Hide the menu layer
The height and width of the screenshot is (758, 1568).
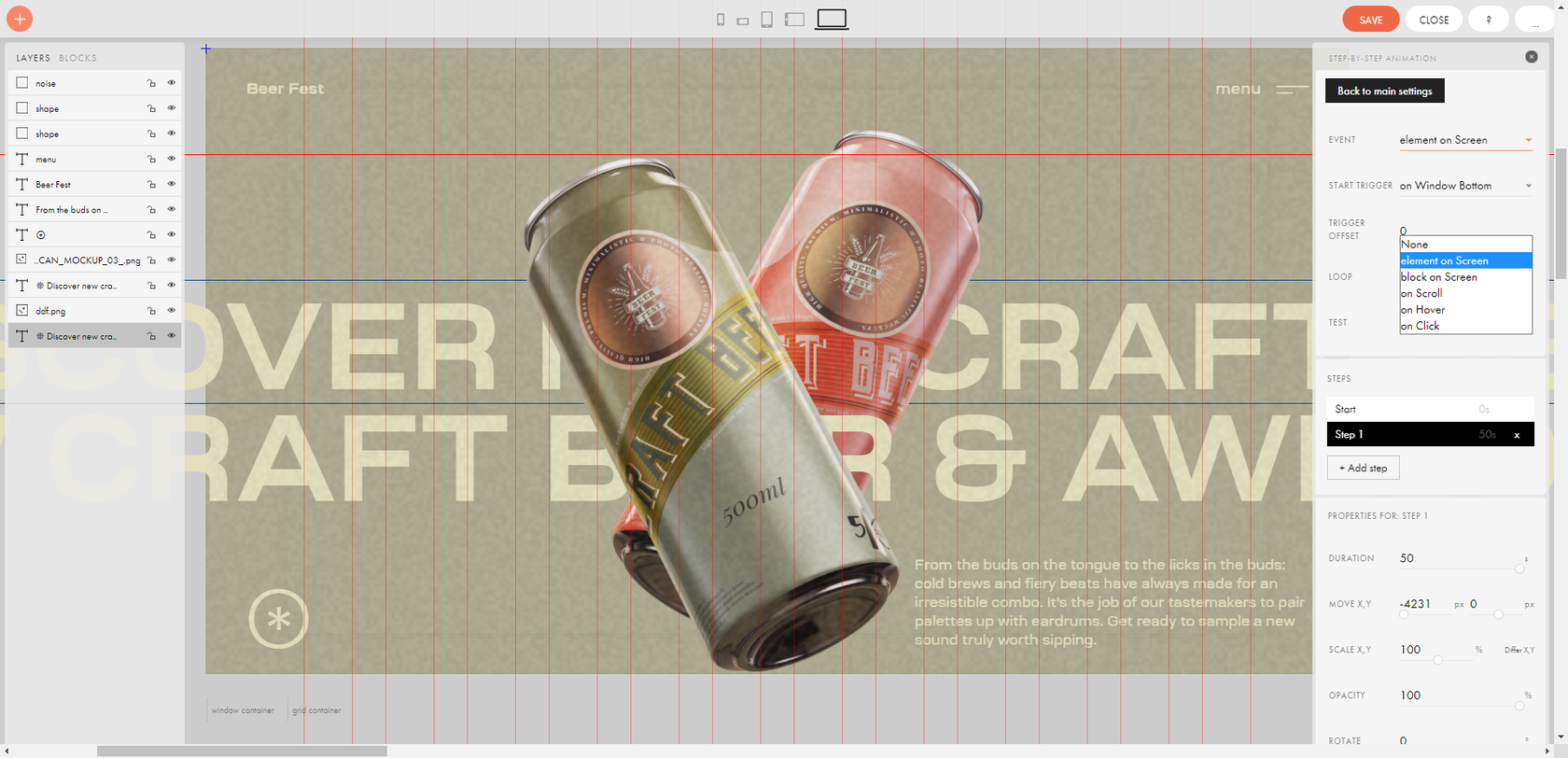pos(172,158)
